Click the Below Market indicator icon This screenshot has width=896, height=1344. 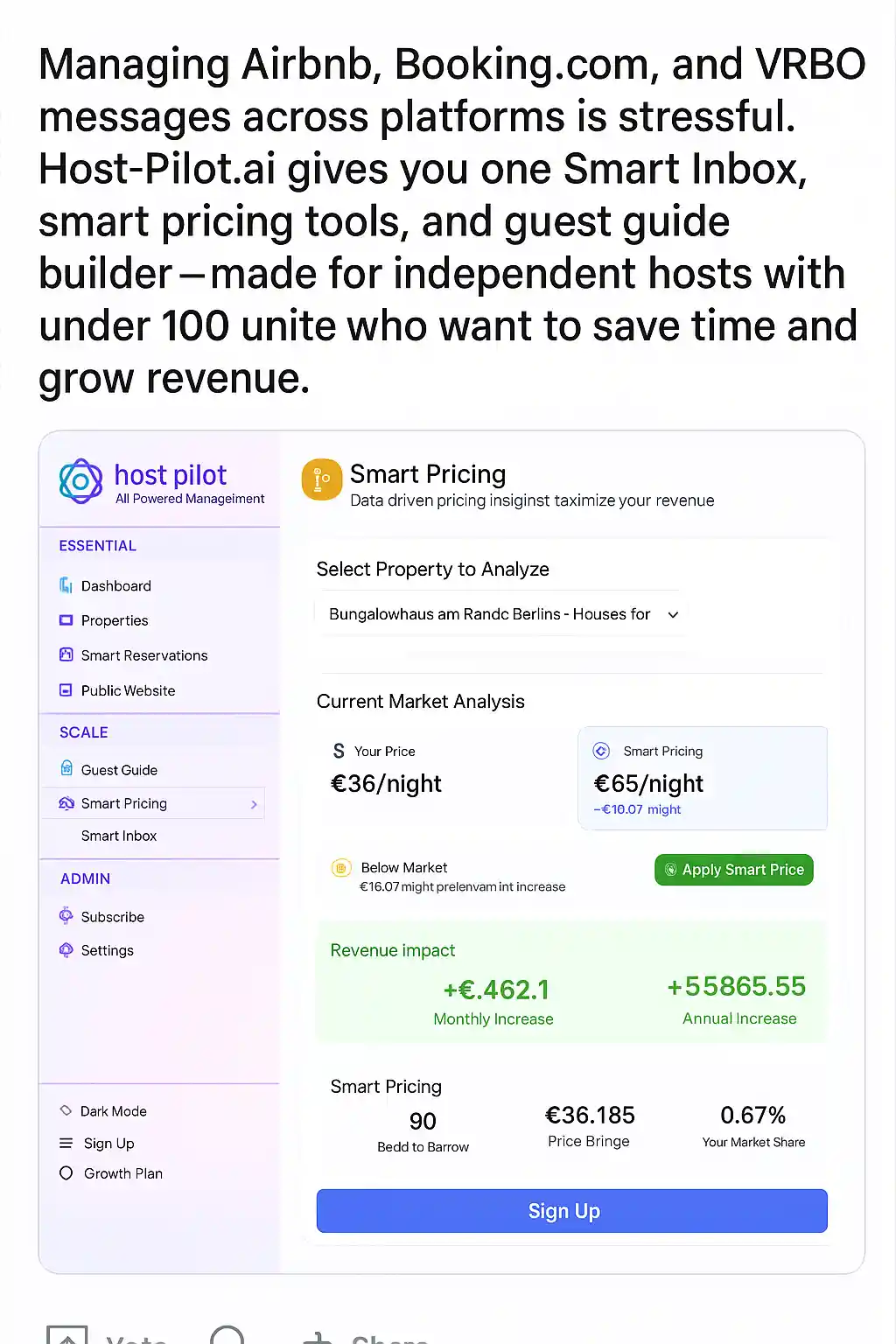point(340,868)
